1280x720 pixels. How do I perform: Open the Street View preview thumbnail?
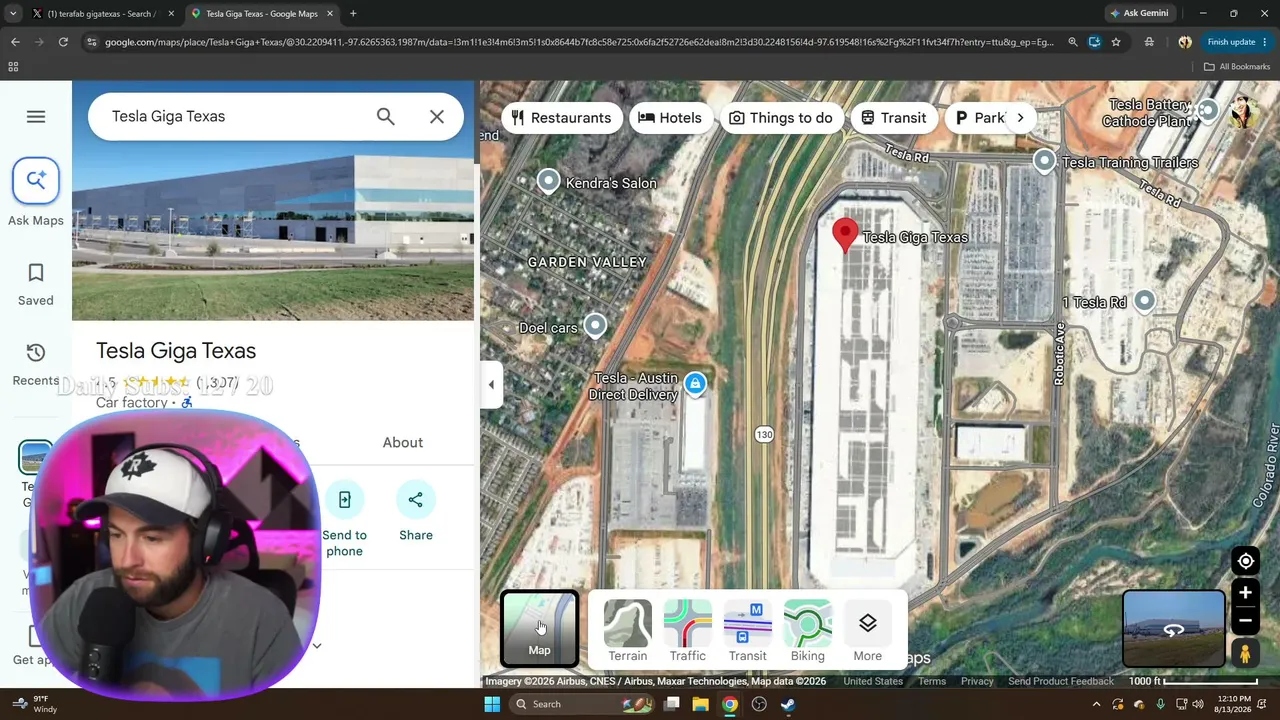[x=1174, y=629]
